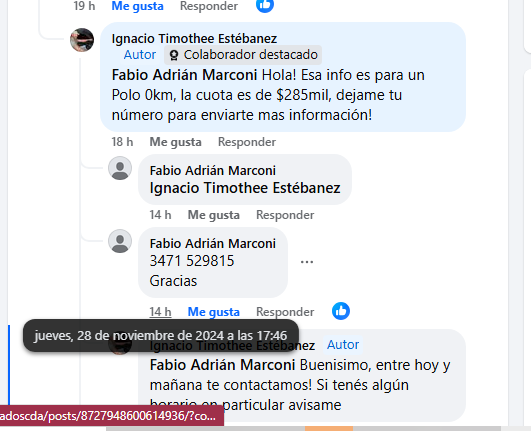Click the Colaborador destacado badge

[243, 55]
